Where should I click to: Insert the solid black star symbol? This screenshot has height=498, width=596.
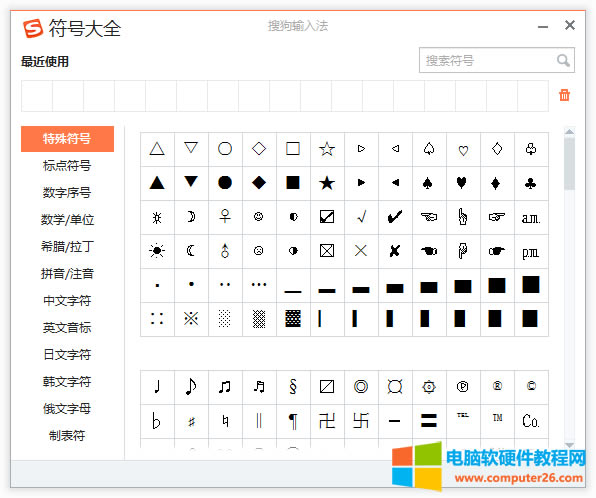[x=327, y=183]
